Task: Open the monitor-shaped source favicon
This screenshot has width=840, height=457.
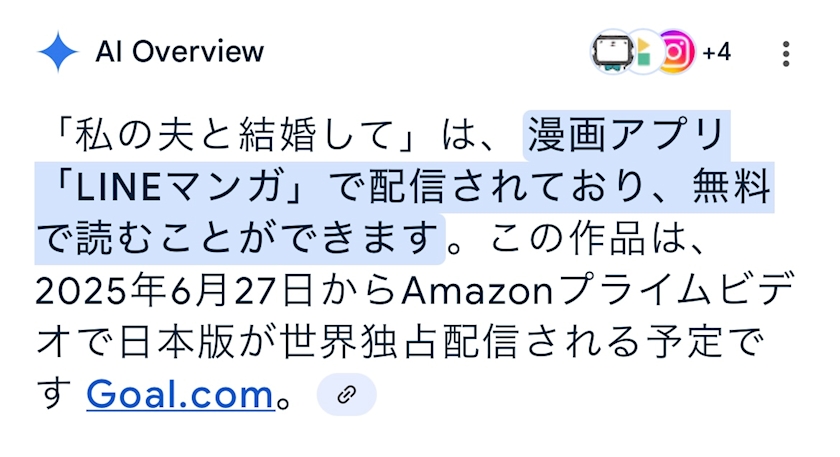Action: pyautogui.click(x=612, y=52)
